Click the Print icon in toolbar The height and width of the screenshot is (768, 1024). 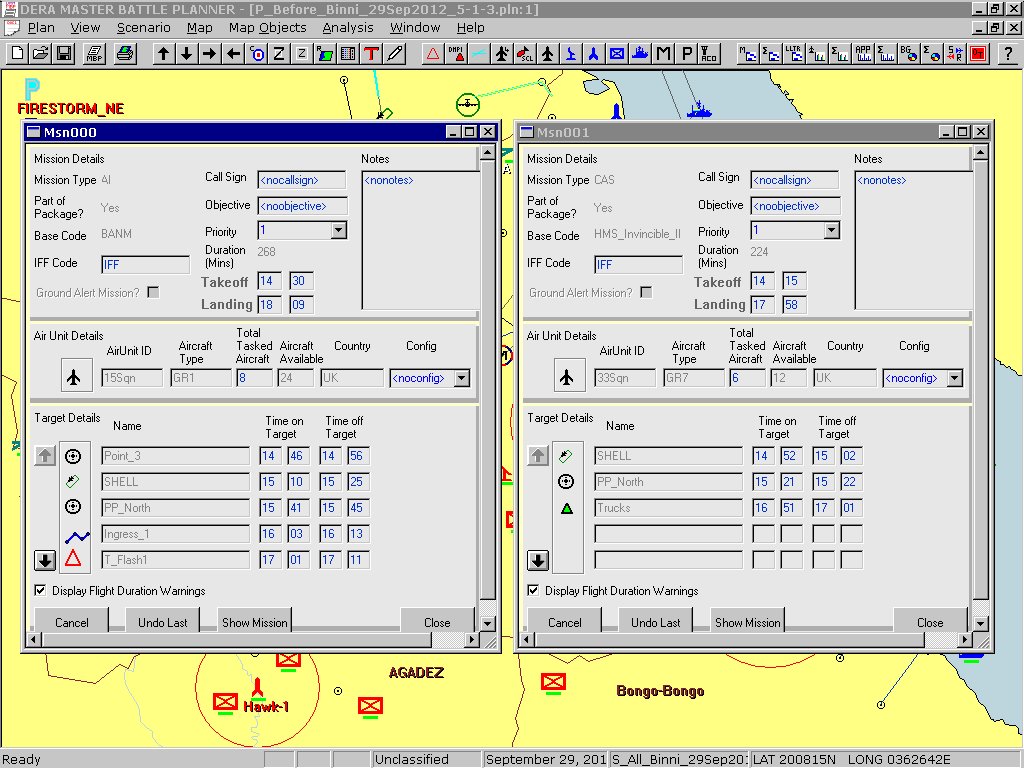(x=125, y=54)
